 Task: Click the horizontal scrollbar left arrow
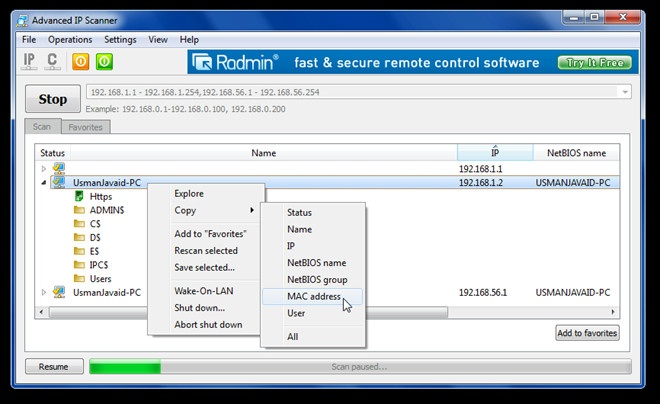coord(41,312)
